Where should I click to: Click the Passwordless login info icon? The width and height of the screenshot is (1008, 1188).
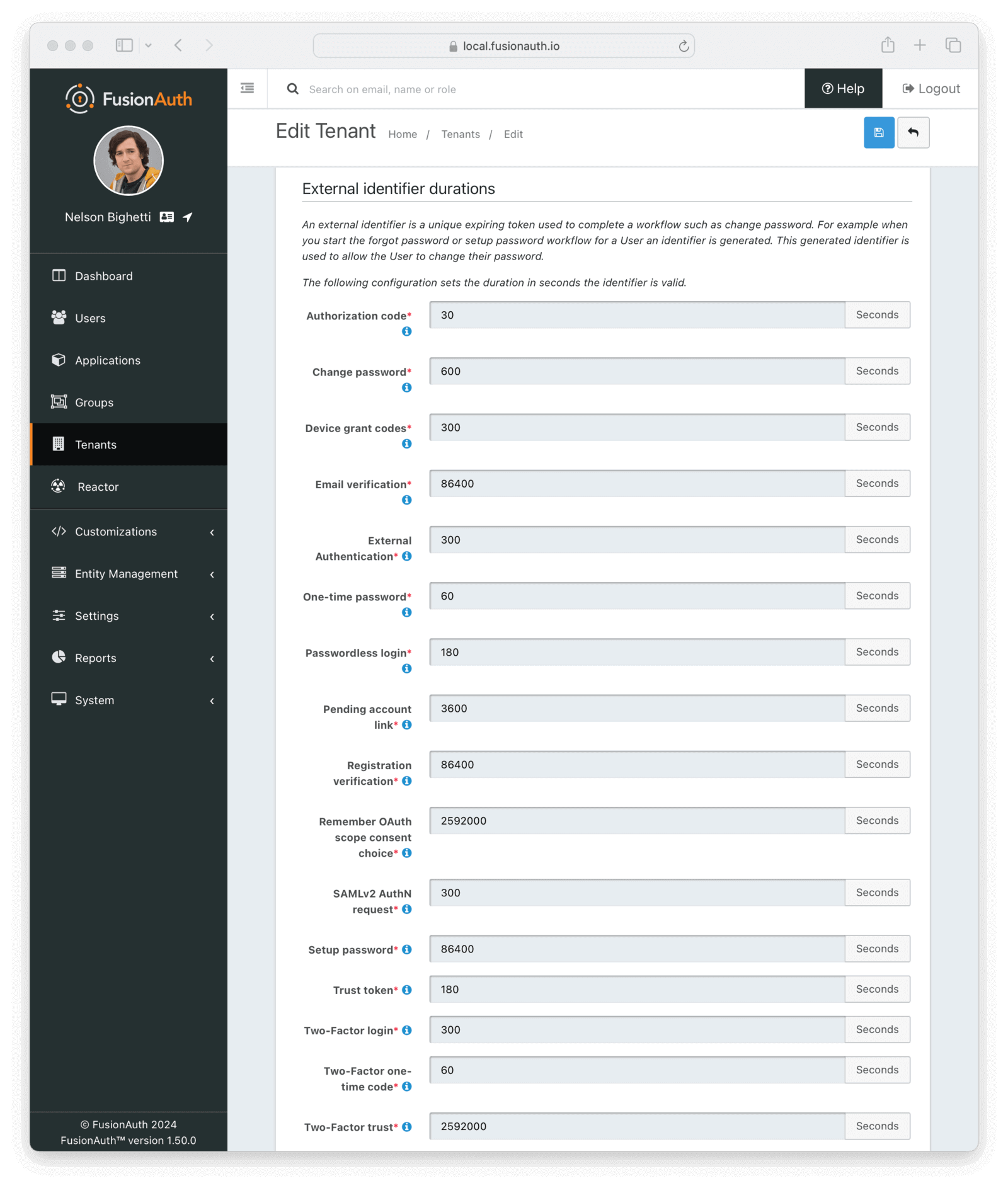(x=407, y=668)
